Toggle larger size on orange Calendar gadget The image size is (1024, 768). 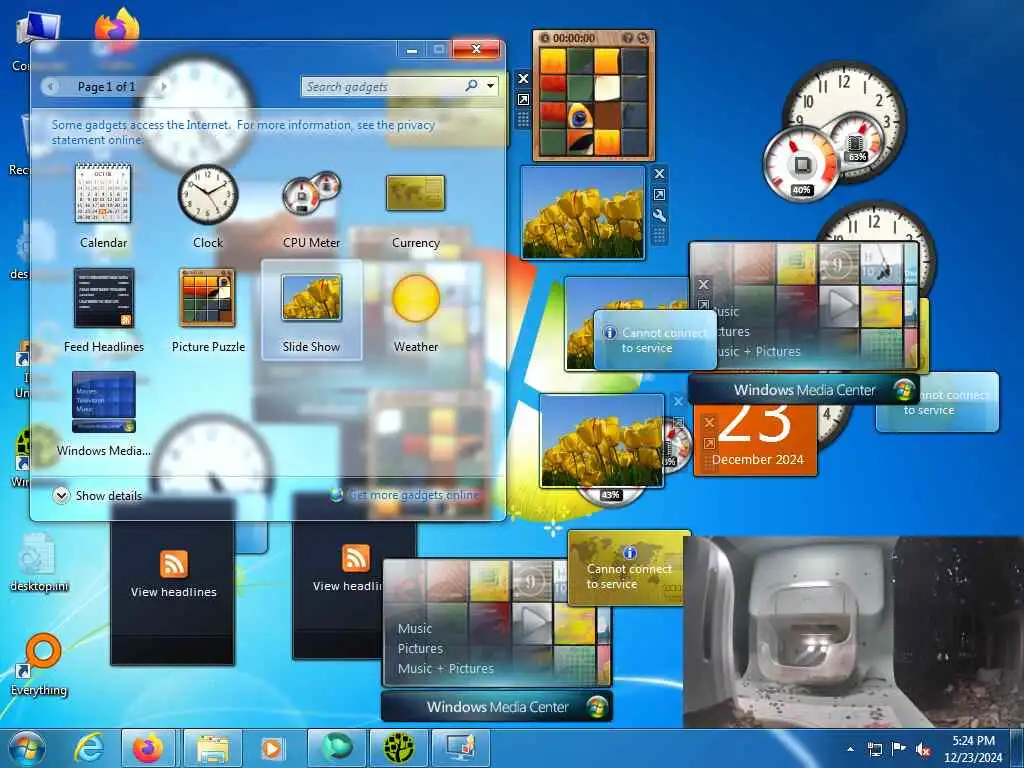coord(709,443)
